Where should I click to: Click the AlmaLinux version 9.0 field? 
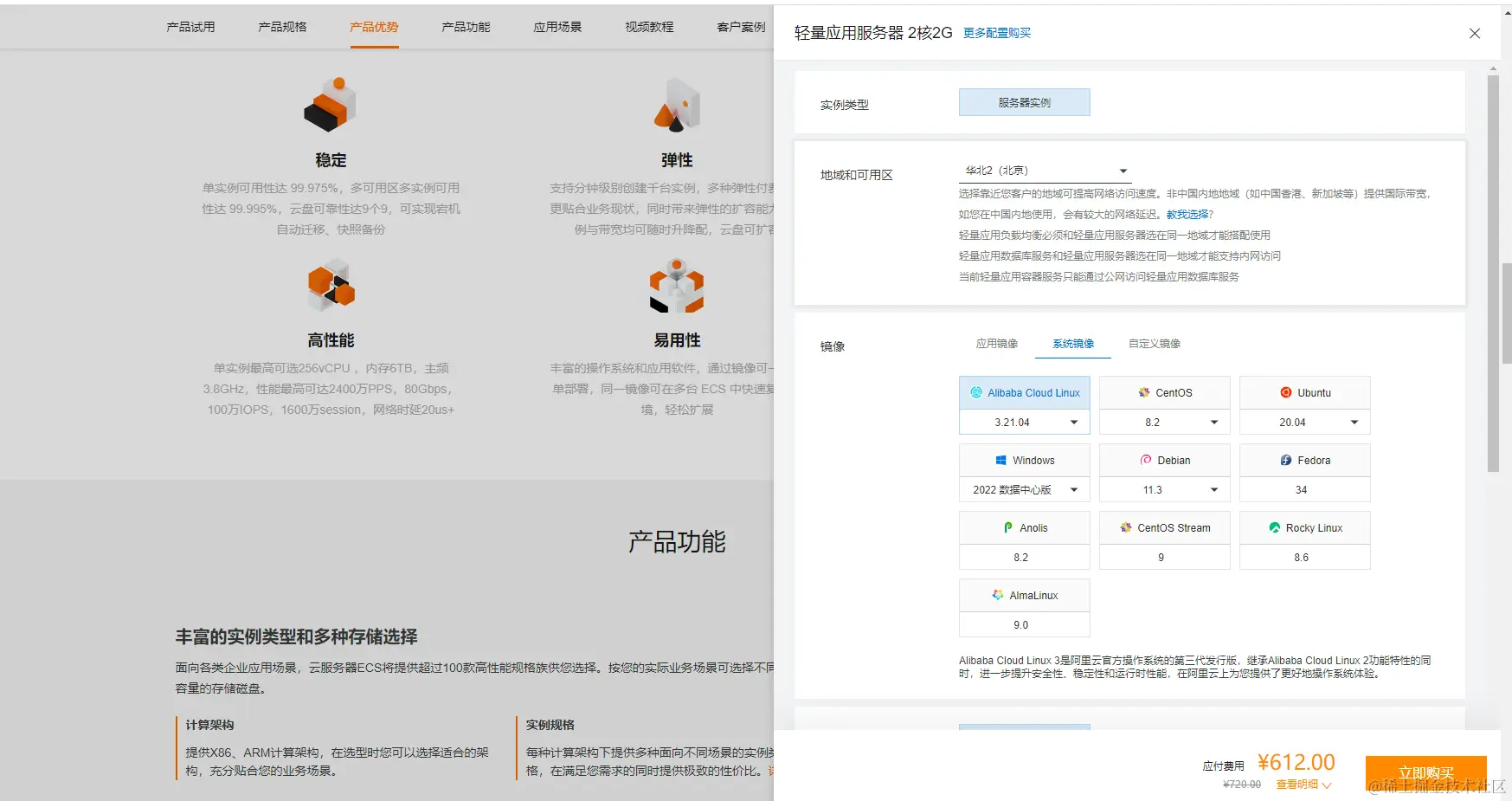pos(1025,624)
